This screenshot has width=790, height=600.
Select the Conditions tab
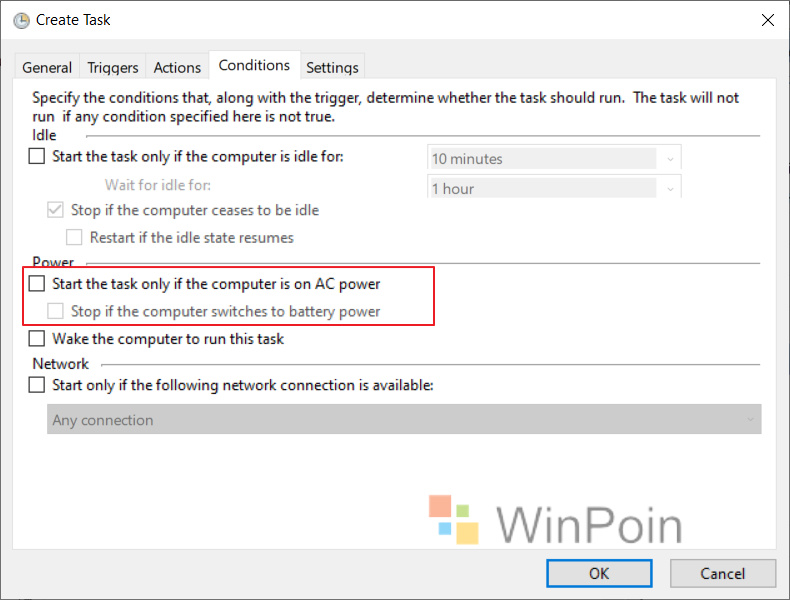click(254, 65)
